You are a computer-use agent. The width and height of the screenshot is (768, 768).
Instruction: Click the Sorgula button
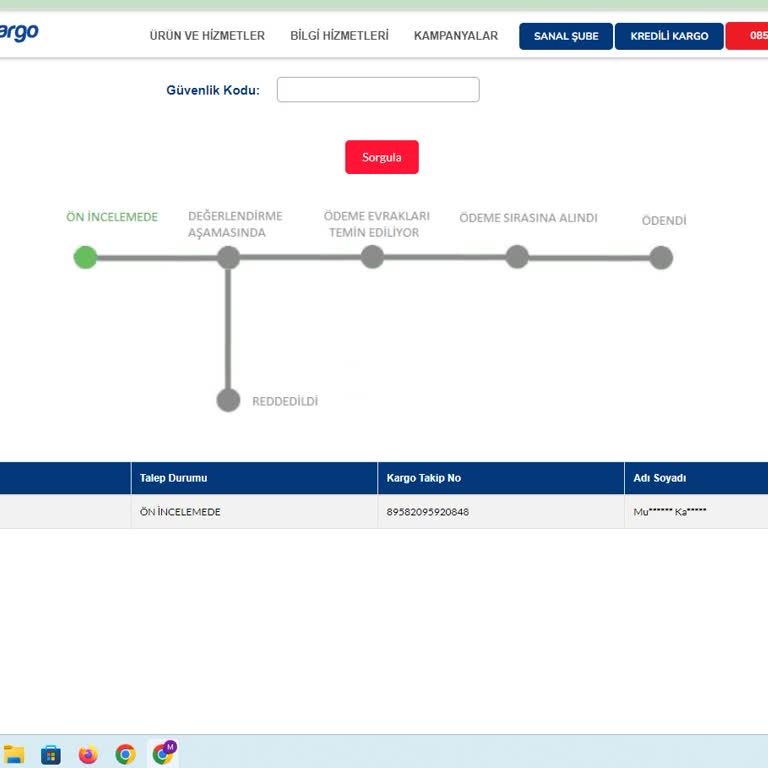pyautogui.click(x=382, y=157)
